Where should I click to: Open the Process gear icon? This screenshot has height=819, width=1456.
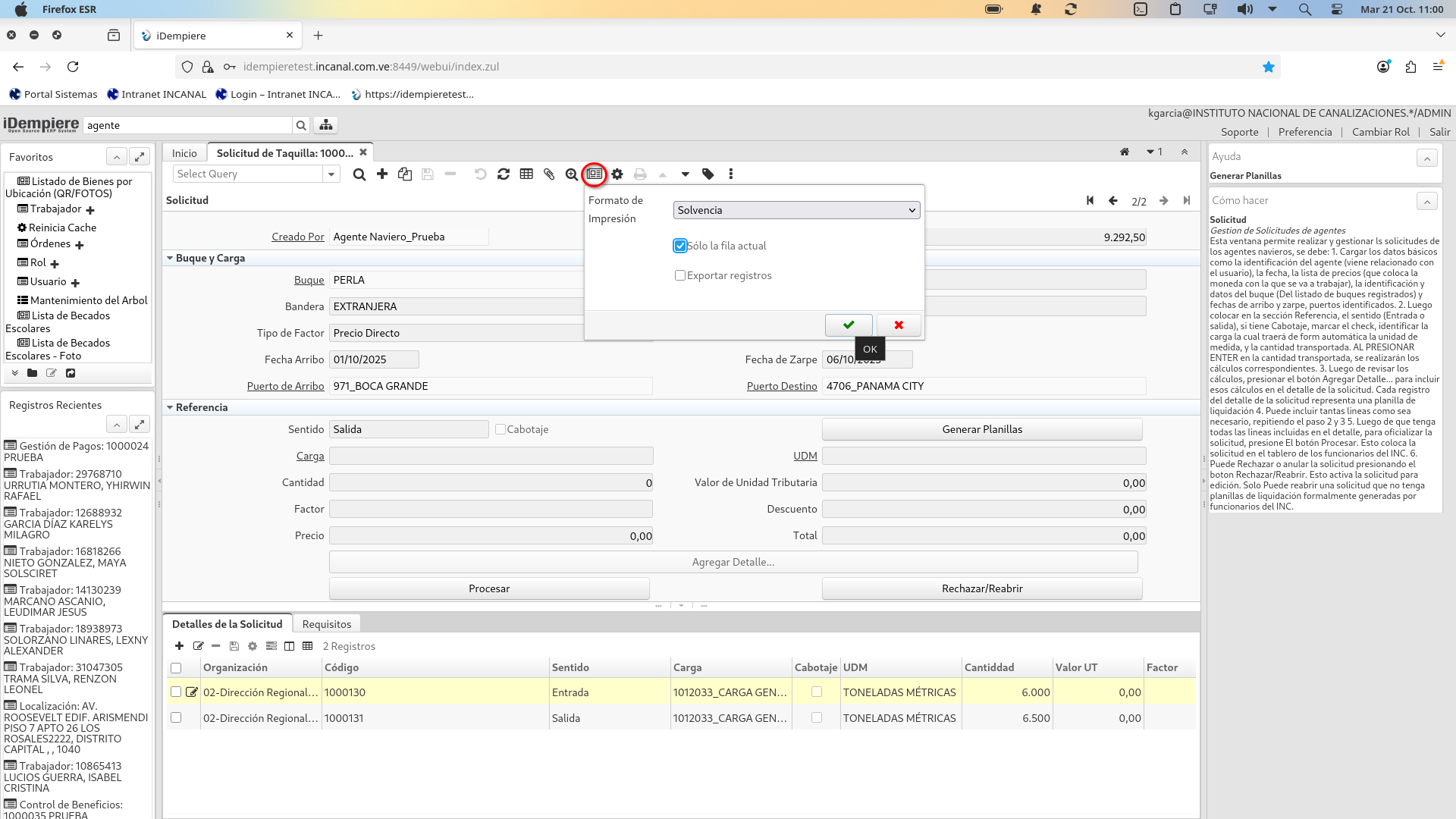(617, 174)
